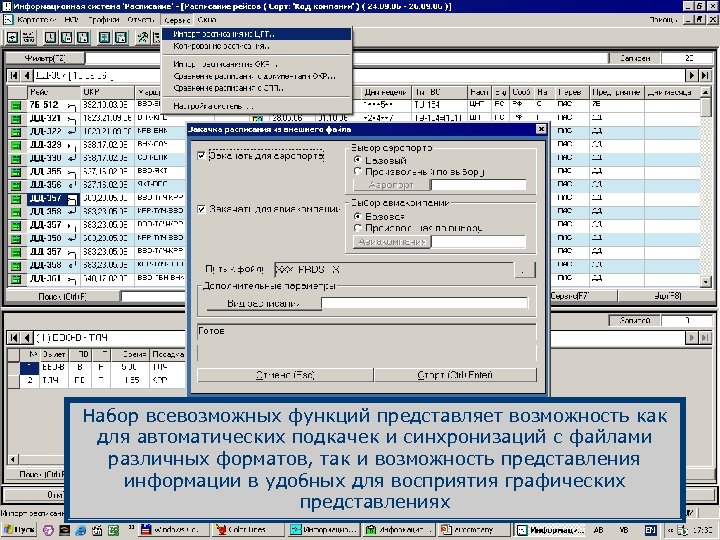Screen dimensions: 720x540
Task: Click the EN language indicator in tray
Action: pyautogui.click(x=650, y=530)
